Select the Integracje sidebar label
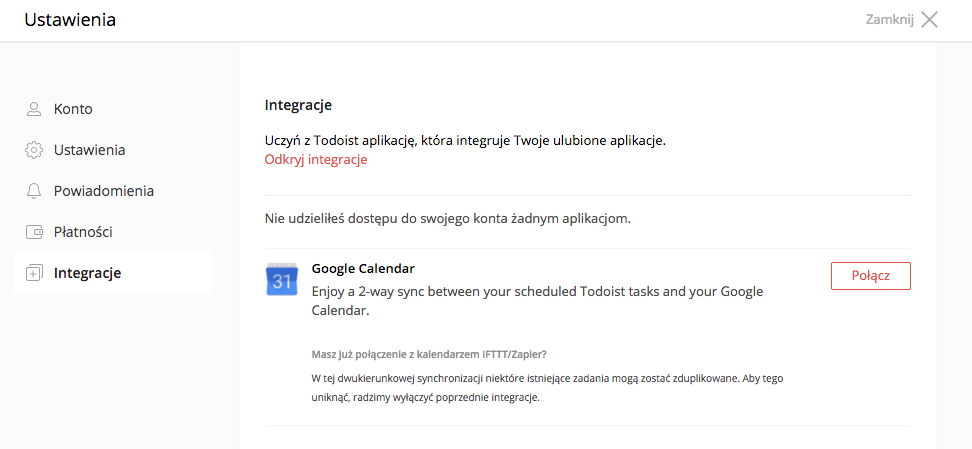This screenshot has width=972, height=449. [x=87, y=273]
